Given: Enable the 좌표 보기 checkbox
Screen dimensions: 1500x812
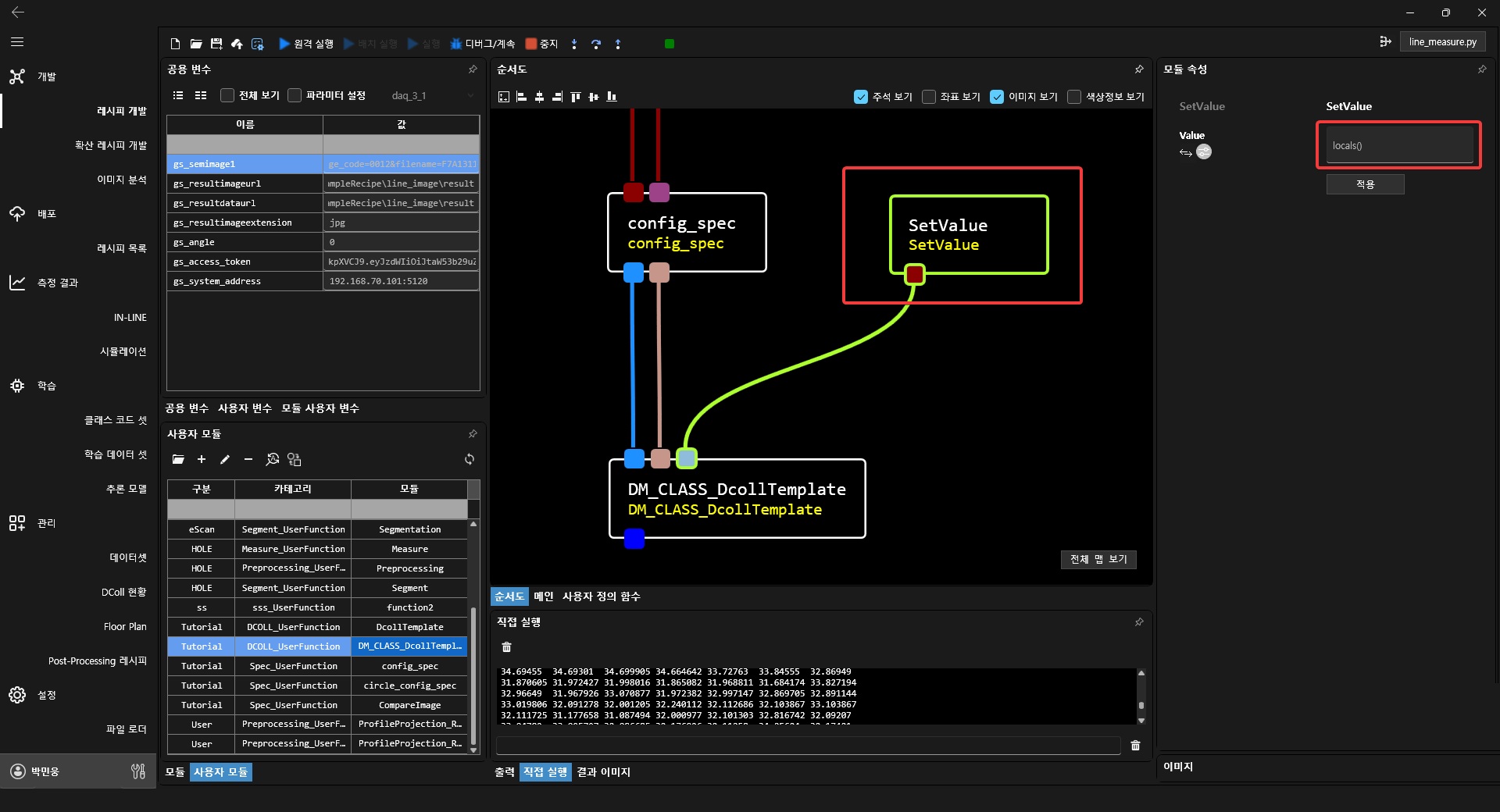Looking at the screenshot, I should click(929, 97).
